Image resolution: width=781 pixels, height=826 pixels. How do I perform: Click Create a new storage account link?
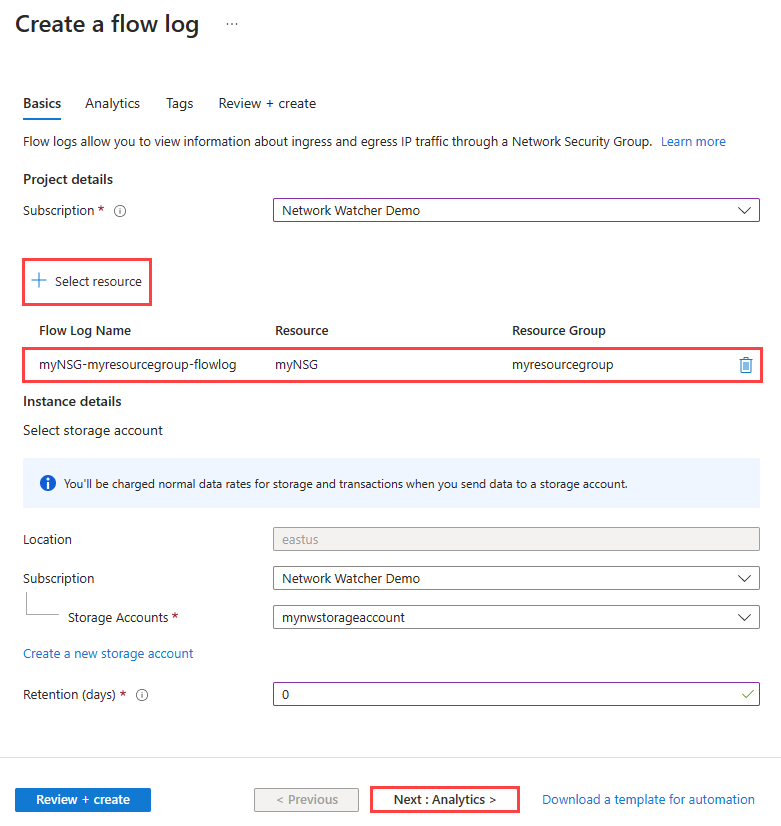(x=108, y=654)
